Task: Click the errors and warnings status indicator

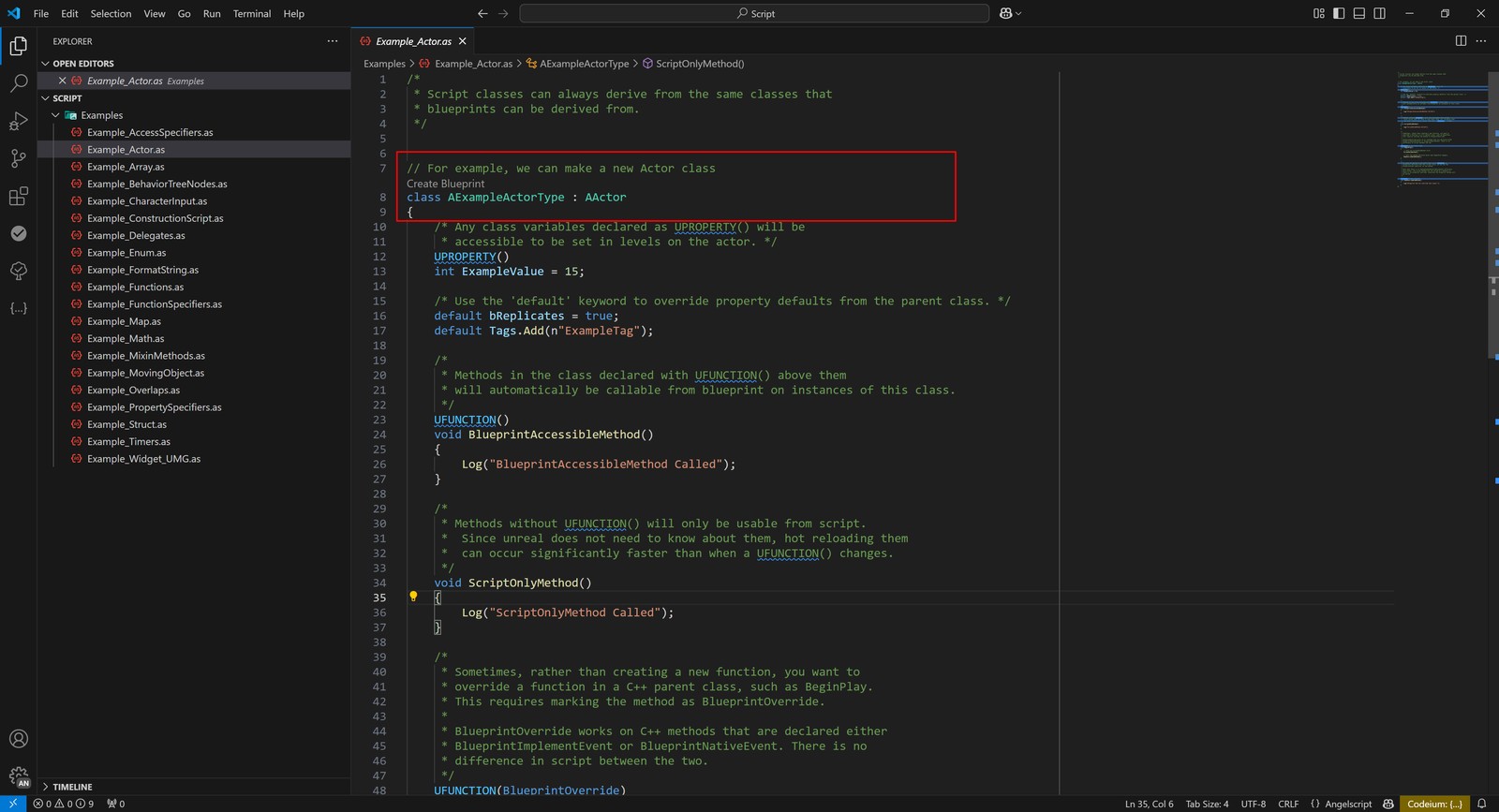Action: pos(63,804)
